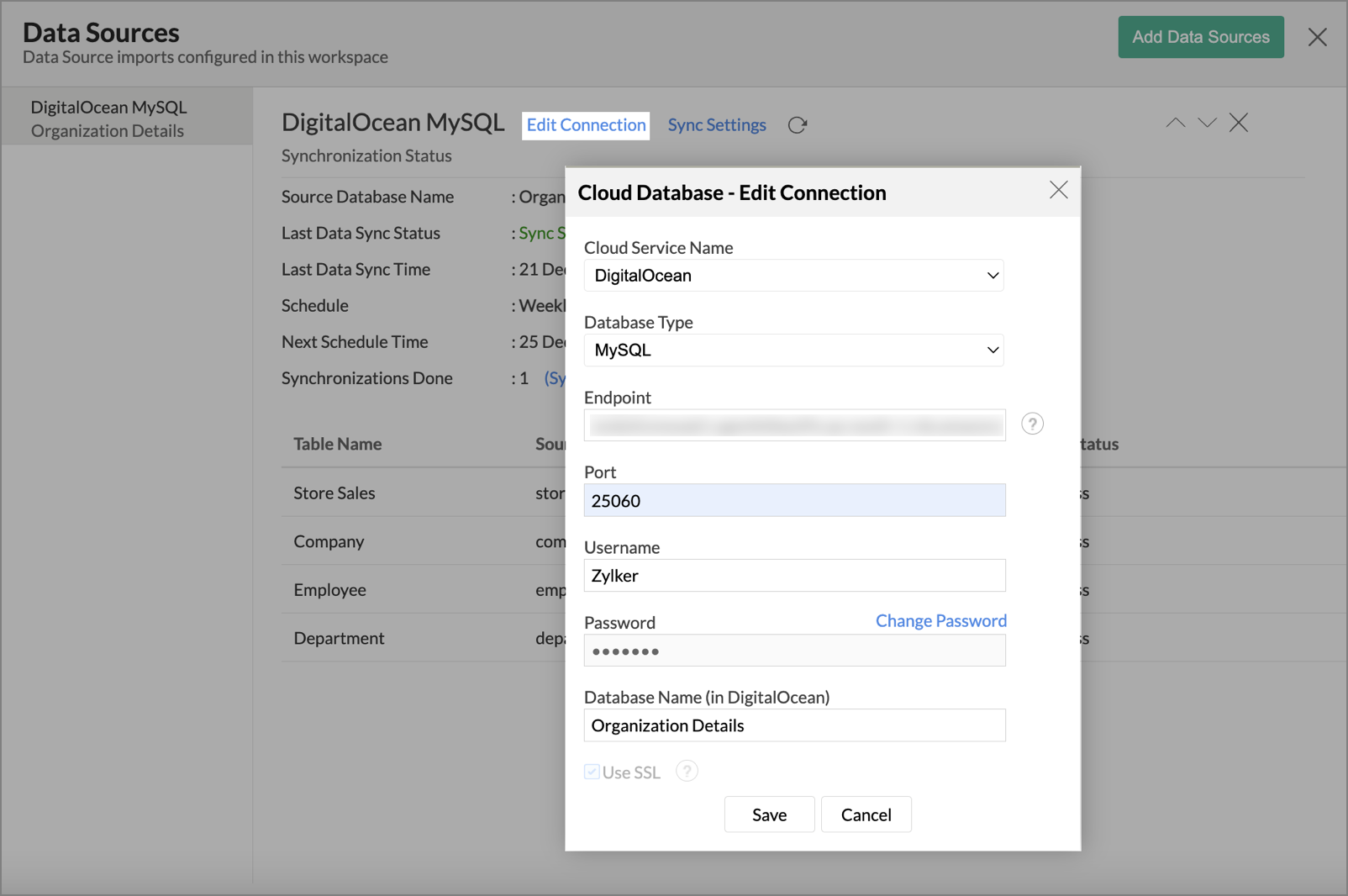Click the Use SSL help icon
This screenshot has width=1348, height=896.
click(x=687, y=771)
